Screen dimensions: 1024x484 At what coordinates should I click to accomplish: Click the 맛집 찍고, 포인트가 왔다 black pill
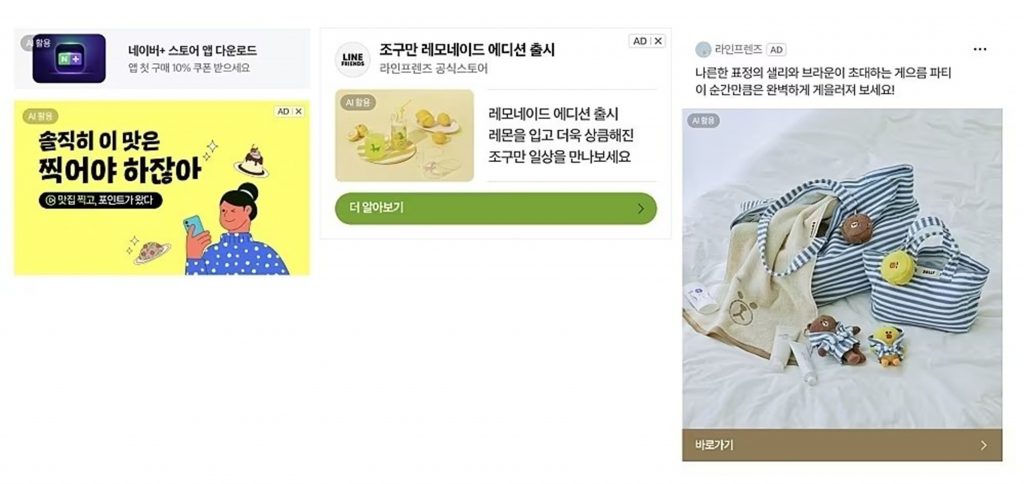tap(101, 201)
